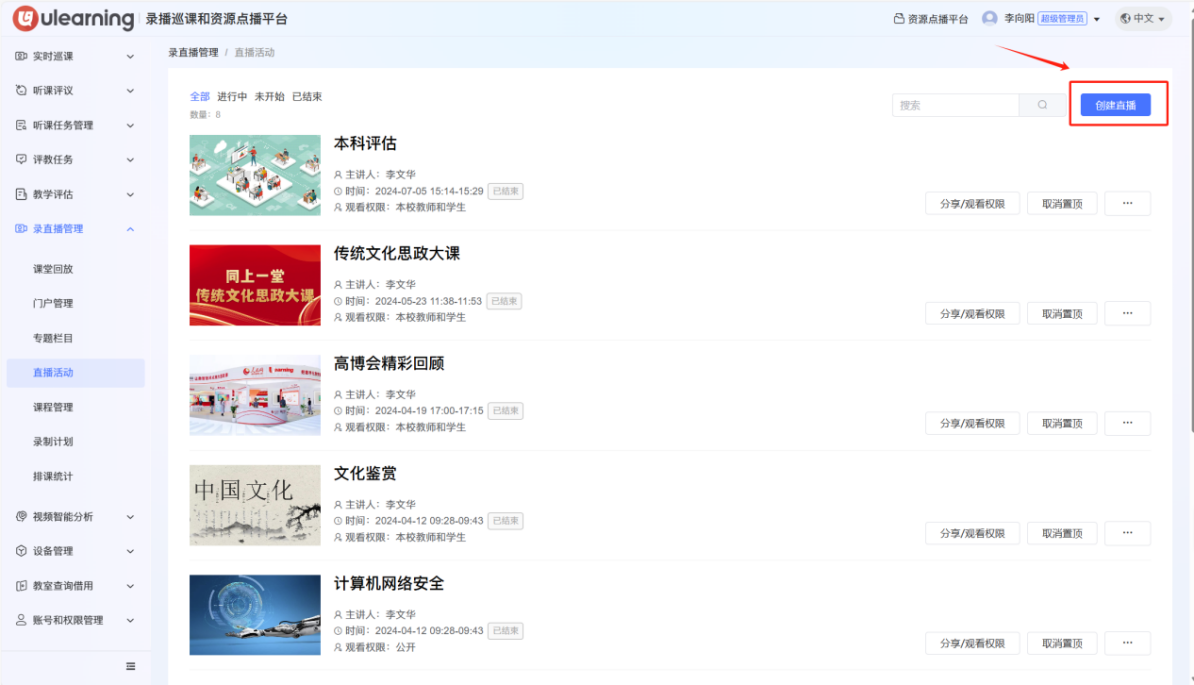Open 分享/观看权限 for 本科评估

click(971, 203)
